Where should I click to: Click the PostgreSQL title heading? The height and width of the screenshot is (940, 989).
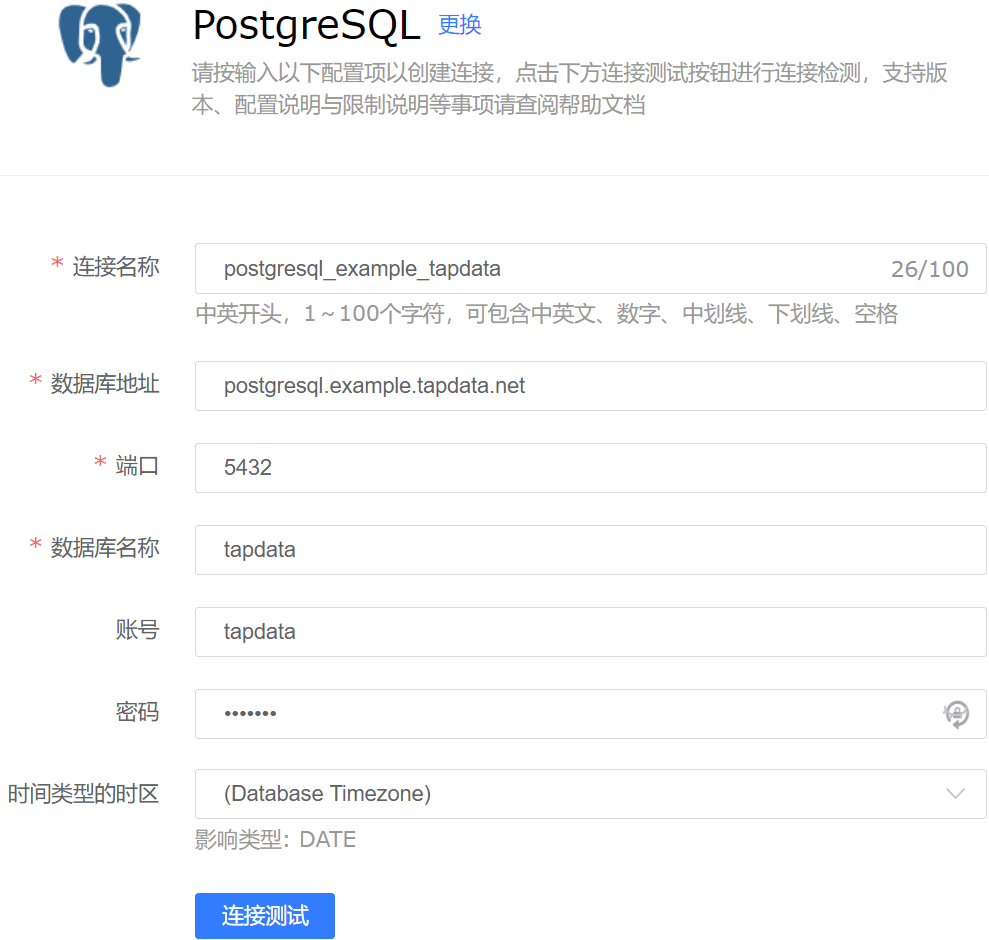click(x=306, y=27)
